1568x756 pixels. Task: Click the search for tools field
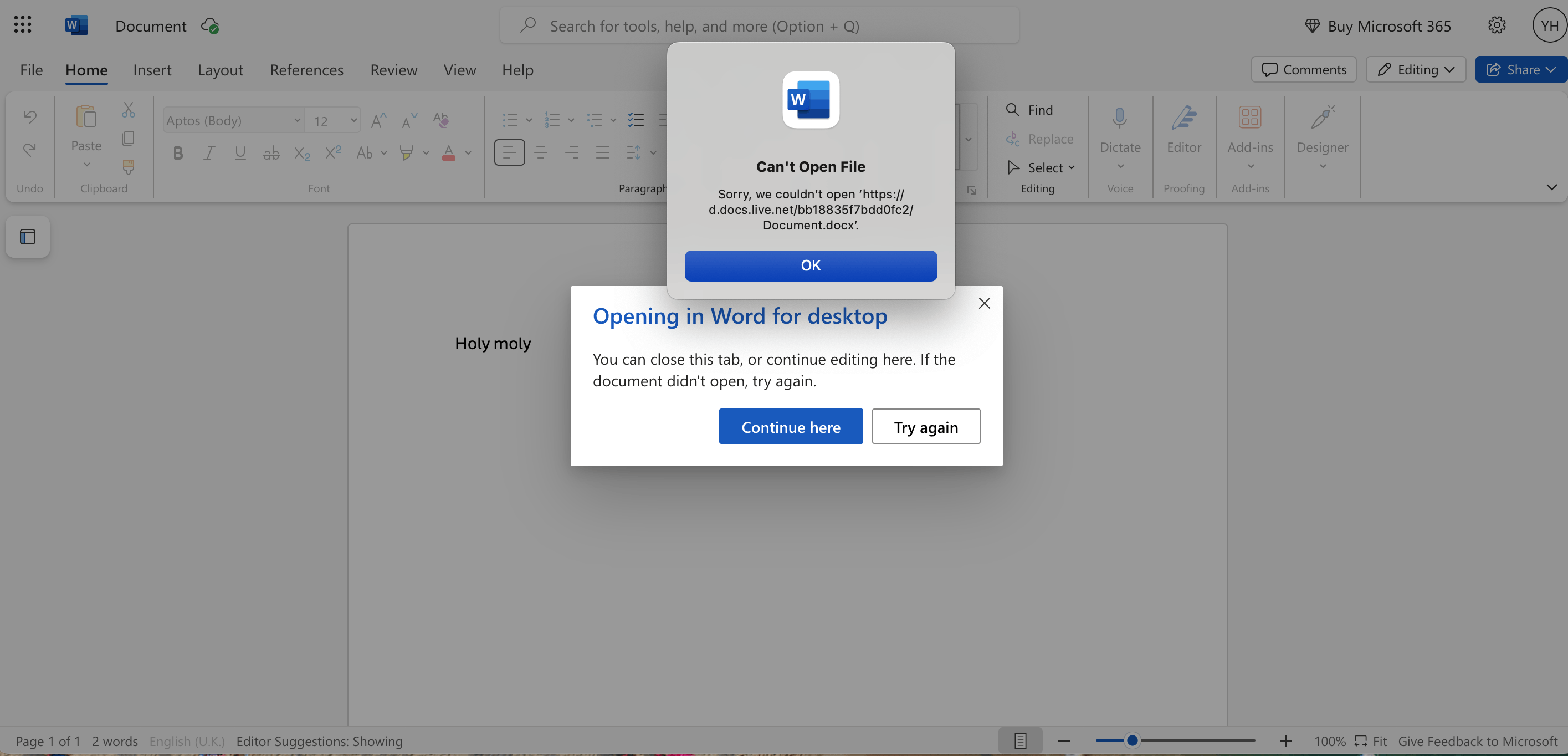tap(759, 25)
